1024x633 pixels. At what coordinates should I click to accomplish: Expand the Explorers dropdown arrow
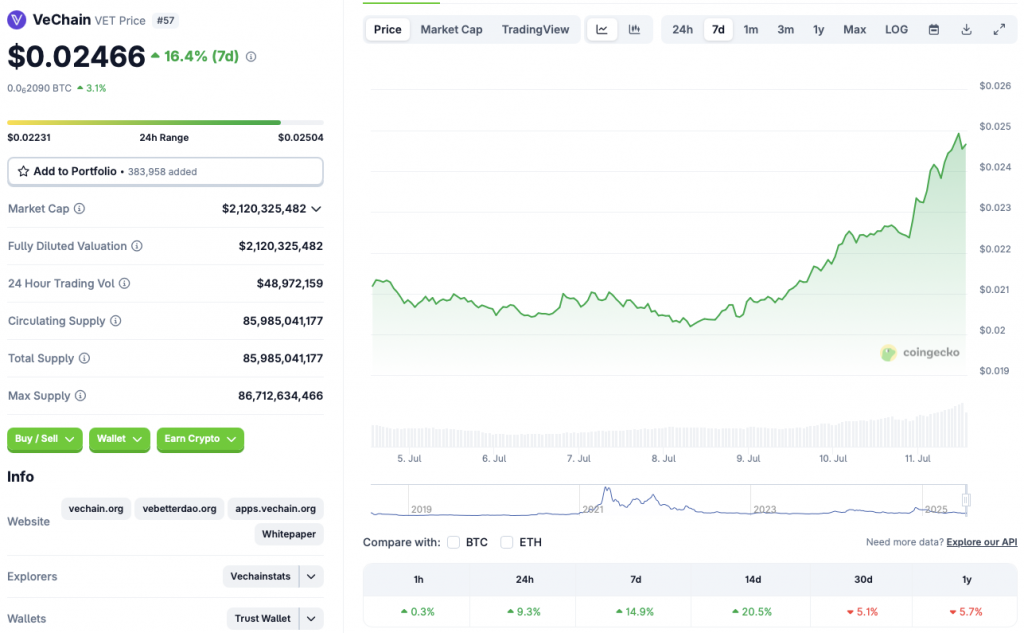point(312,576)
